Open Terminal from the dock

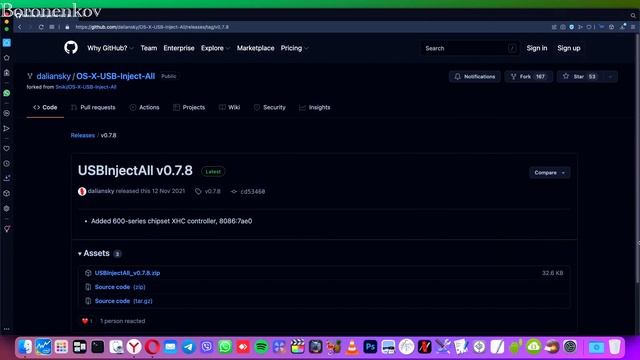click(98, 347)
